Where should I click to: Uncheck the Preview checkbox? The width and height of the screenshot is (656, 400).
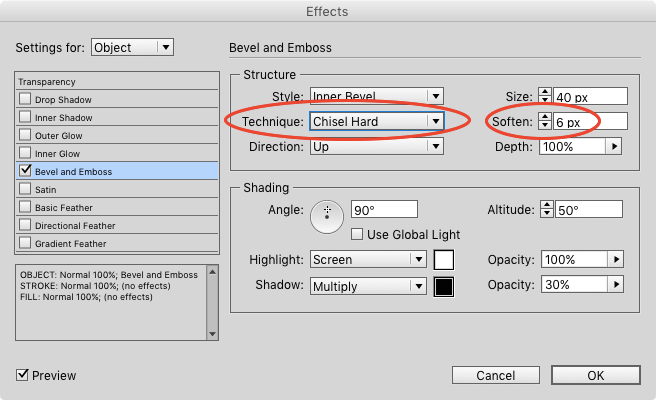point(24,375)
